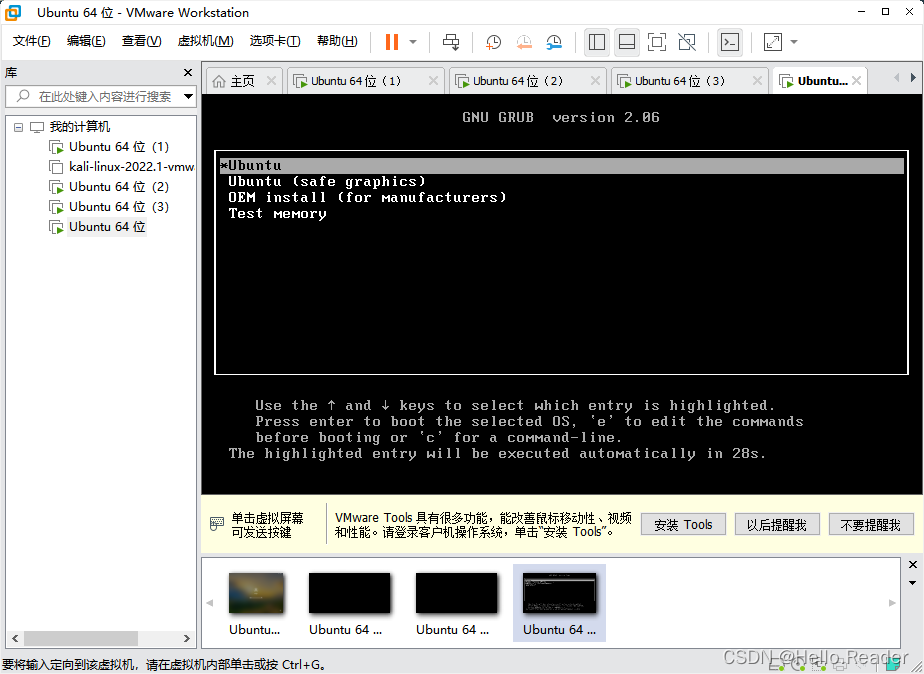Select Ubuntu 64 位 (2) in library tree
Screen dimensions: 924x674
point(118,187)
